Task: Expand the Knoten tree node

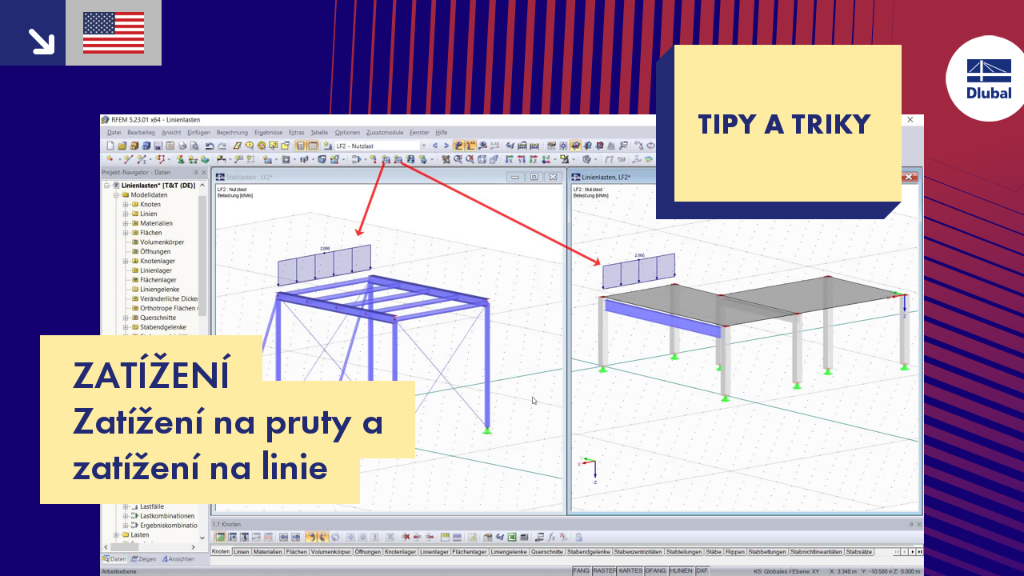Action: point(125,204)
